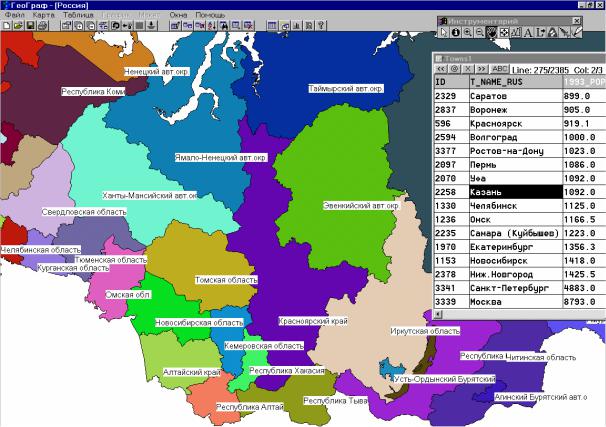The width and height of the screenshot is (606, 427).
Task: Click the T_NAME_RUS column header
Action: pyautogui.click(x=516, y=82)
